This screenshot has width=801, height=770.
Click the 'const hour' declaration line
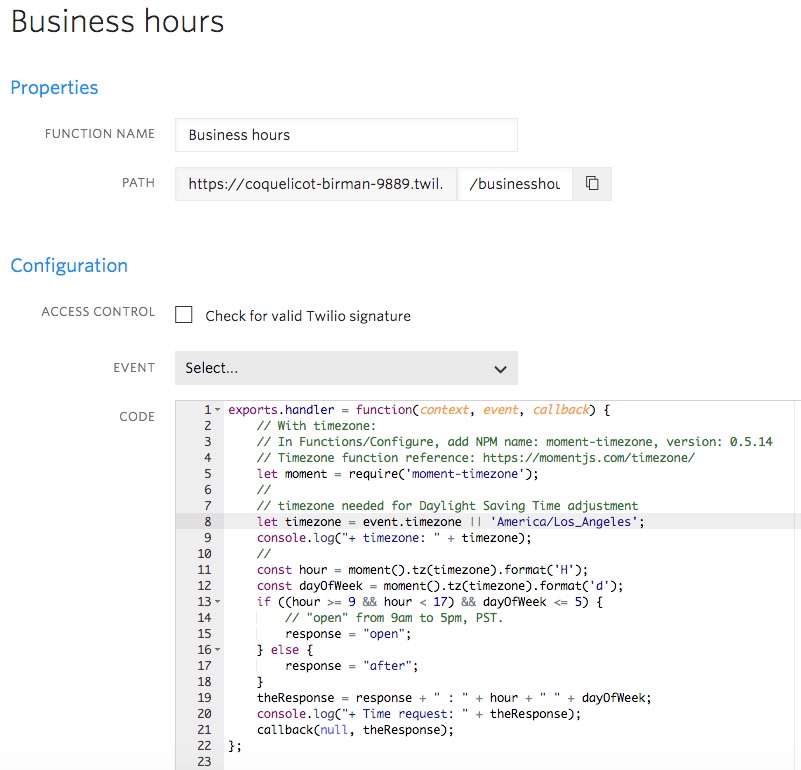click(422, 570)
